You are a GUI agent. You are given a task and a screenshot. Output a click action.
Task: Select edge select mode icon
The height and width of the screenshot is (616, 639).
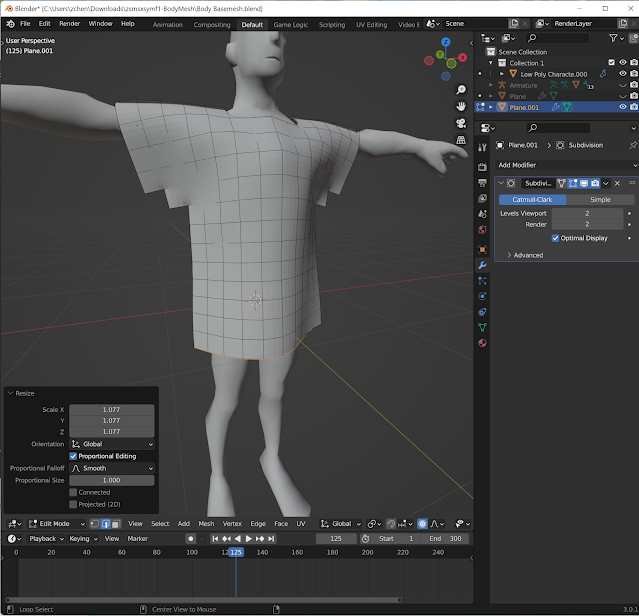point(105,523)
